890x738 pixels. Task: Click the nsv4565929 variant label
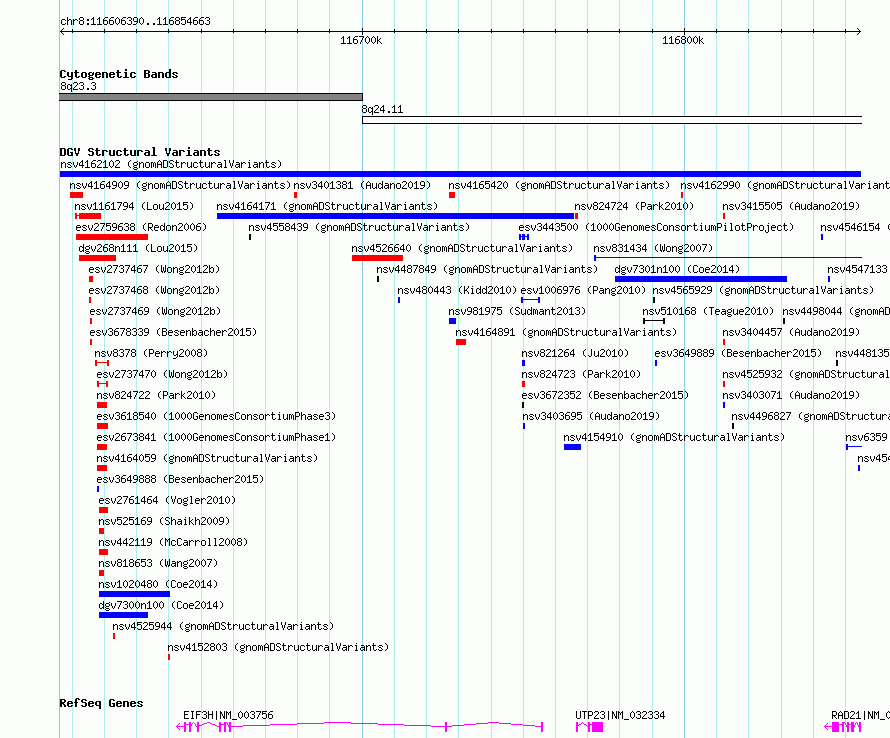pos(763,290)
